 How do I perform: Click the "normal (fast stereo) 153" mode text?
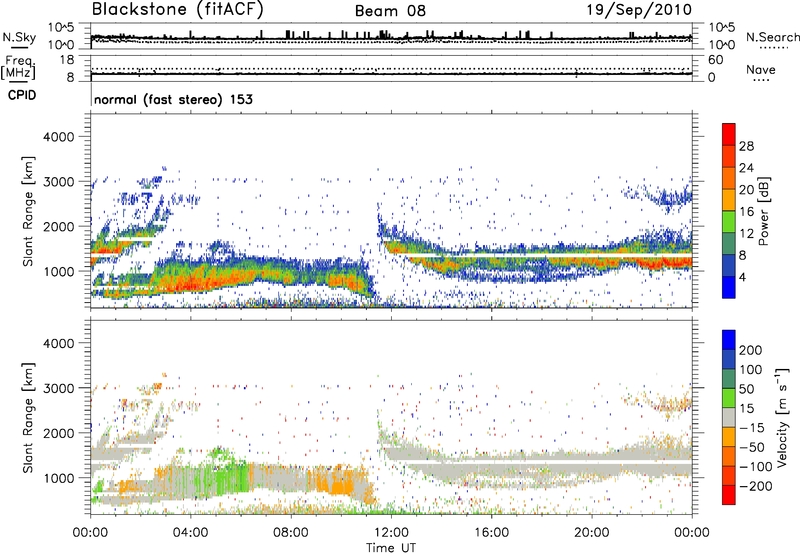point(173,100)
